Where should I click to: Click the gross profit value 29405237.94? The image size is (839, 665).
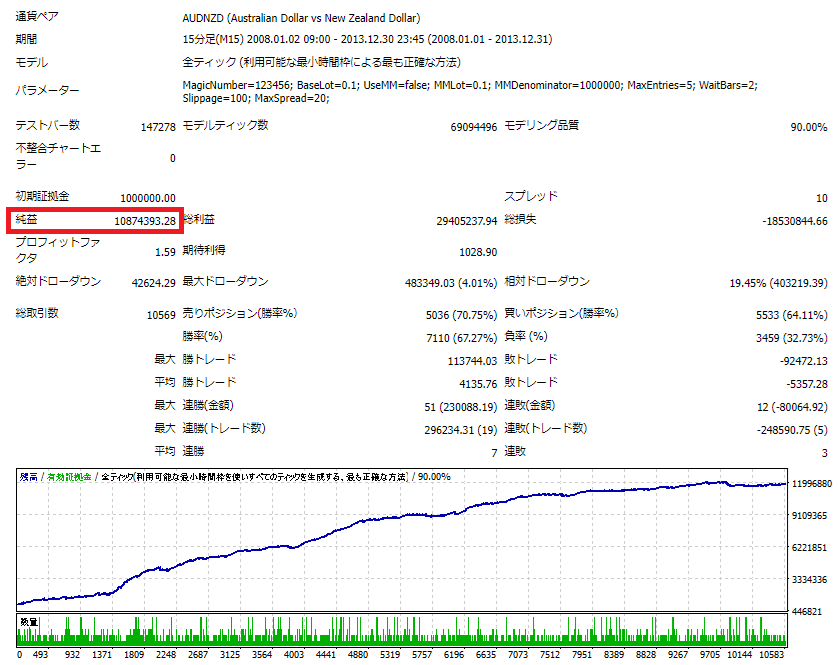tap(467, 221)
